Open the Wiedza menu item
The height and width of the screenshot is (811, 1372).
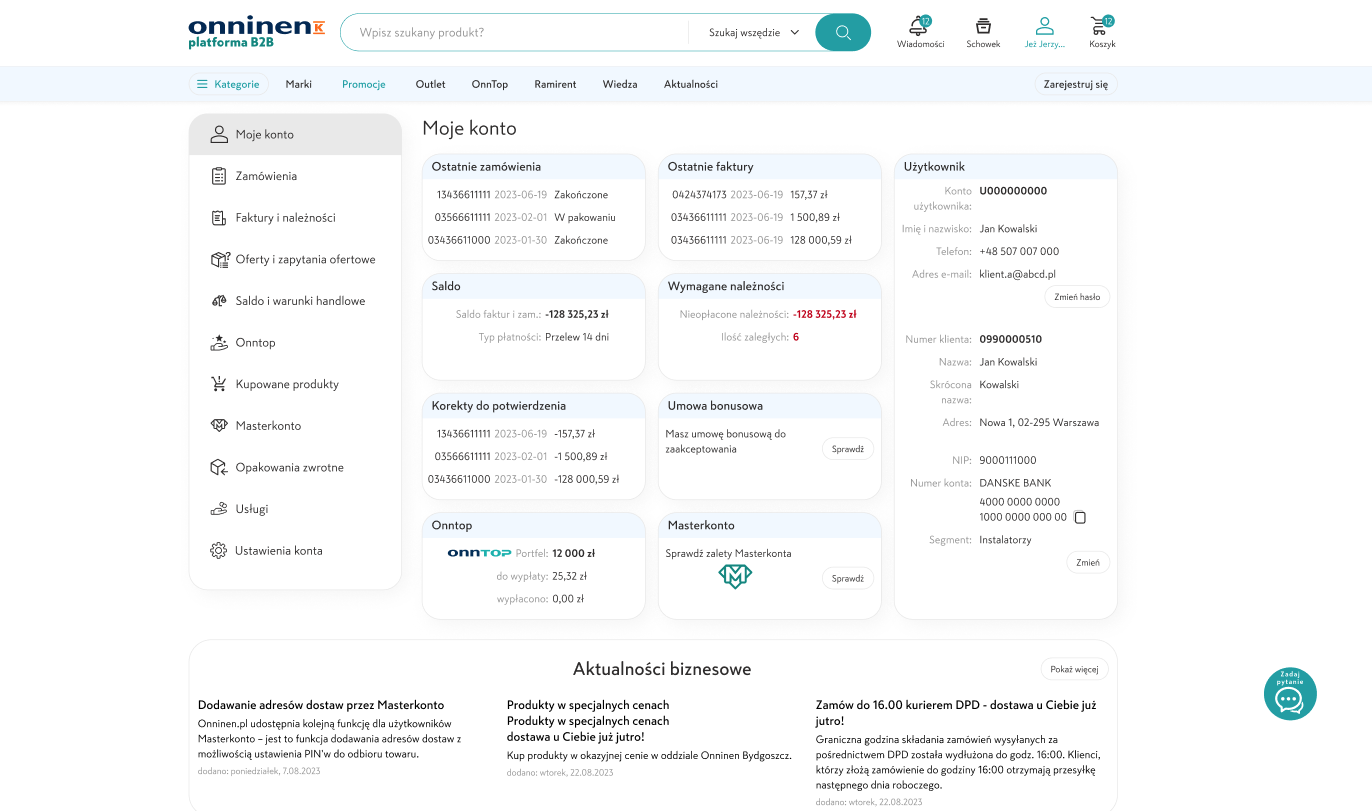click(620, 84)
